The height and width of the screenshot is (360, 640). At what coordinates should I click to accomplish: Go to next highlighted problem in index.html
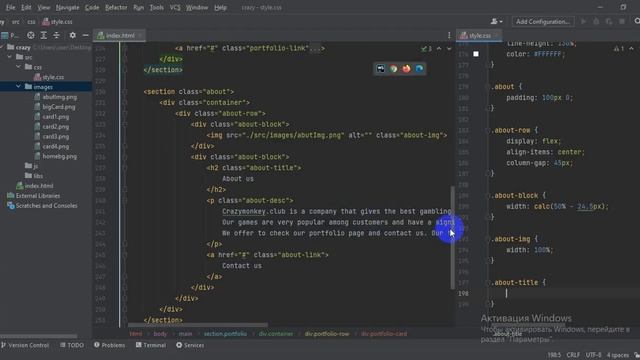click(x=449, y=49)
